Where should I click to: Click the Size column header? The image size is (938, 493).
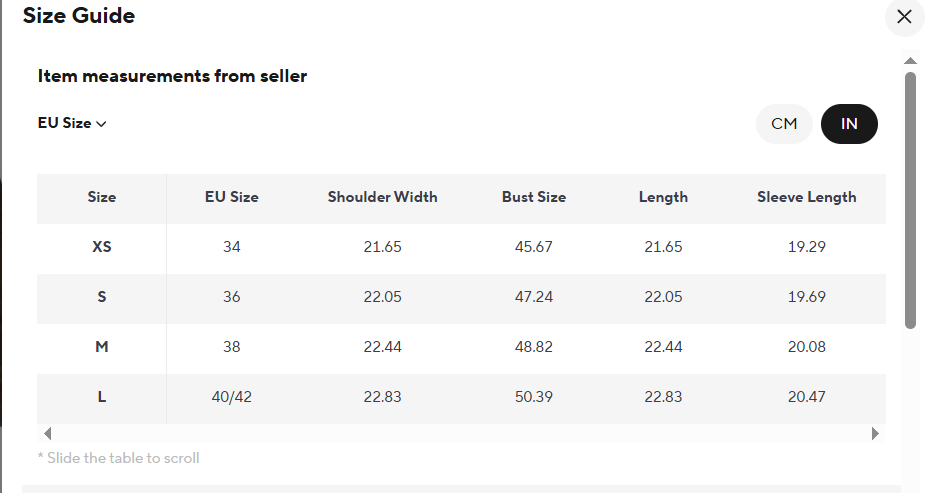pyautogui.click(x=102, y=197)
